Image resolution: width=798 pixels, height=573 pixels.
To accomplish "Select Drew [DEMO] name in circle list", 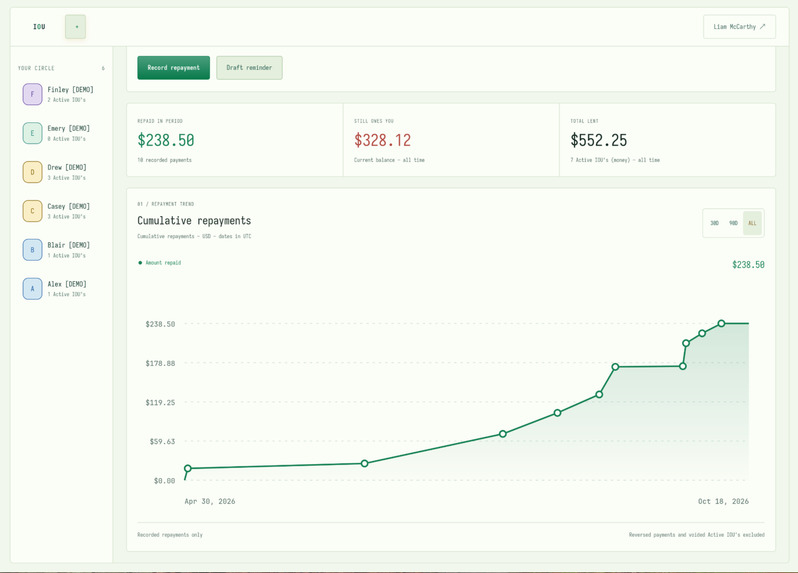I will point(67,167).
